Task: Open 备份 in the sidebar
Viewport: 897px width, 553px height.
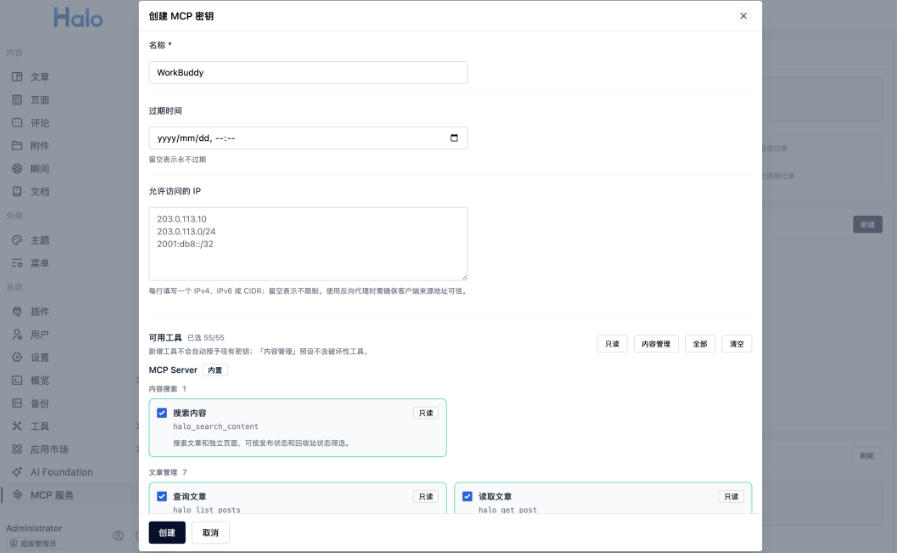Action: click(39, 403)
